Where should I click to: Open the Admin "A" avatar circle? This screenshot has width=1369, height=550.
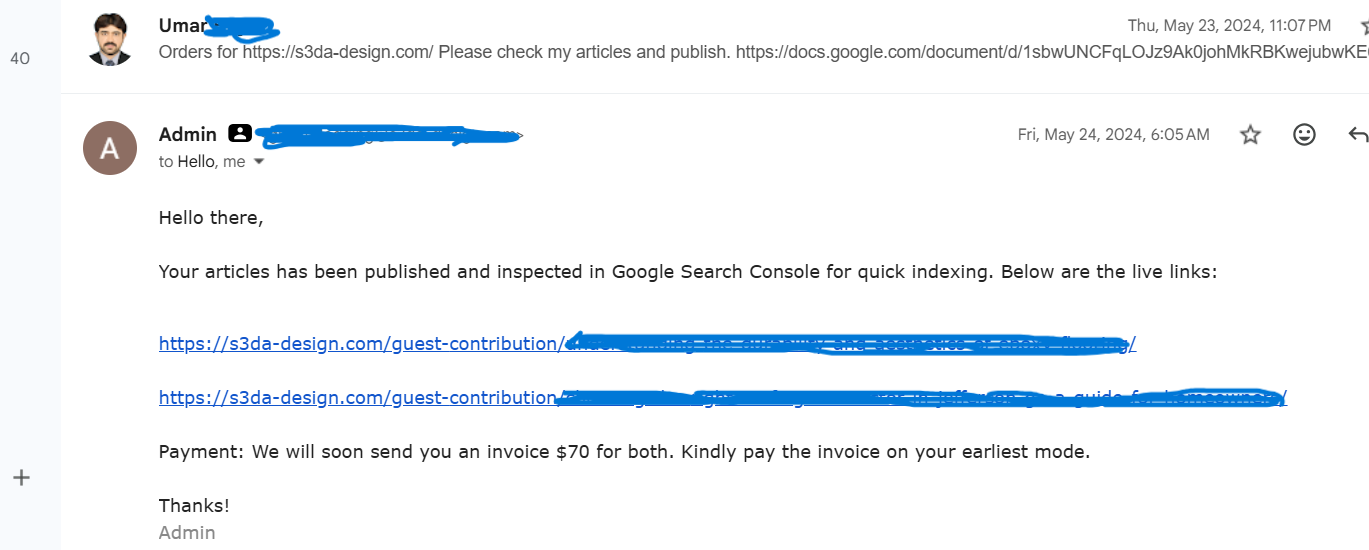[x=110, y=148]
